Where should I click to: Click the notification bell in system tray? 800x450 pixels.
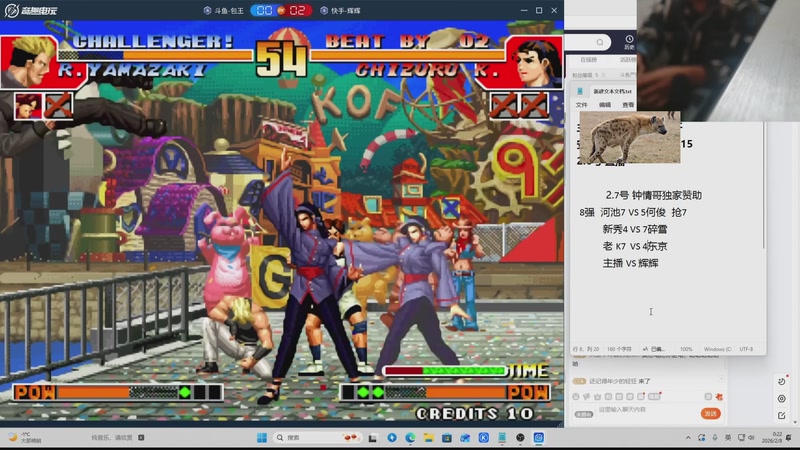(x=789, y=438)
